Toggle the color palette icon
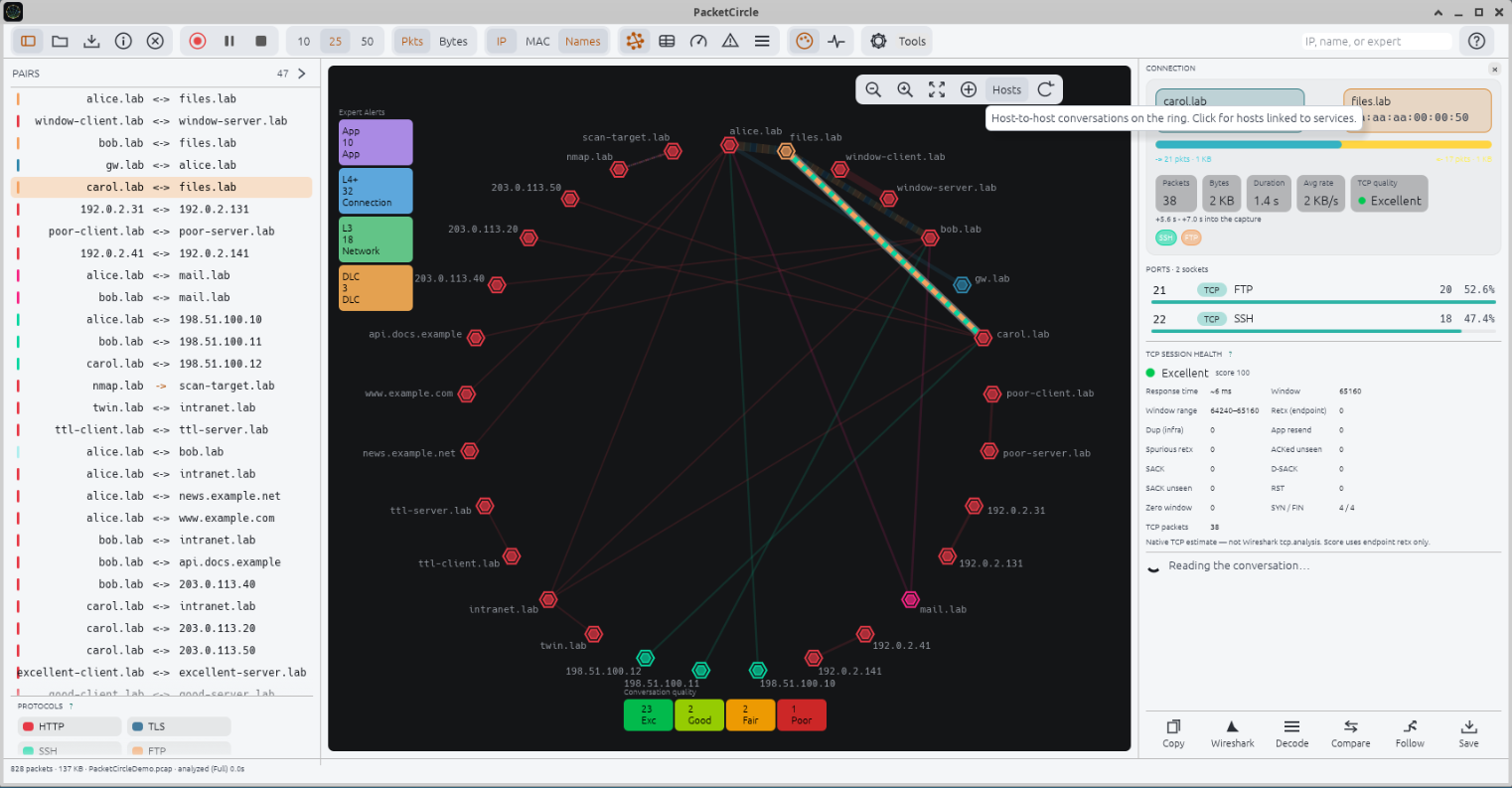 (x=805, y=41)
